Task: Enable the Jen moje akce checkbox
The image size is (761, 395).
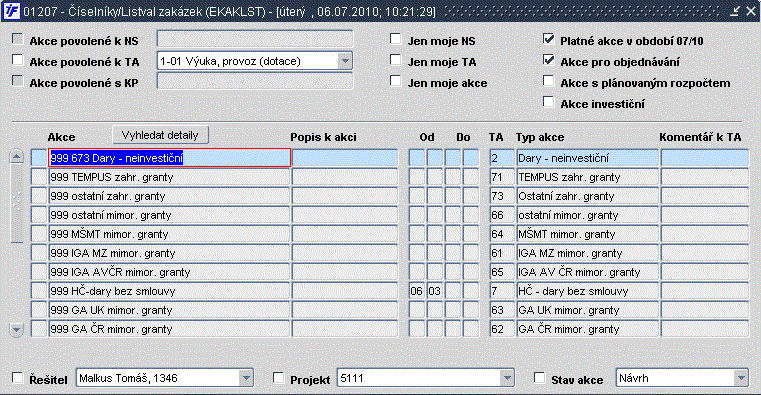Action: click(396, 81)
